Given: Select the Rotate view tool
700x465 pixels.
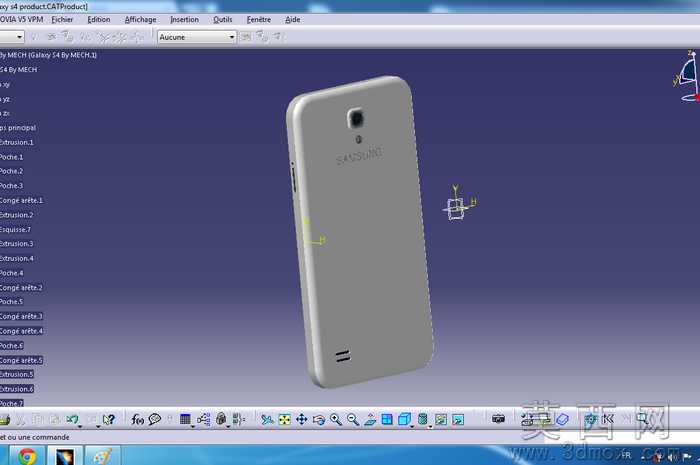Looking at the screenshot, I should point(319,419).
